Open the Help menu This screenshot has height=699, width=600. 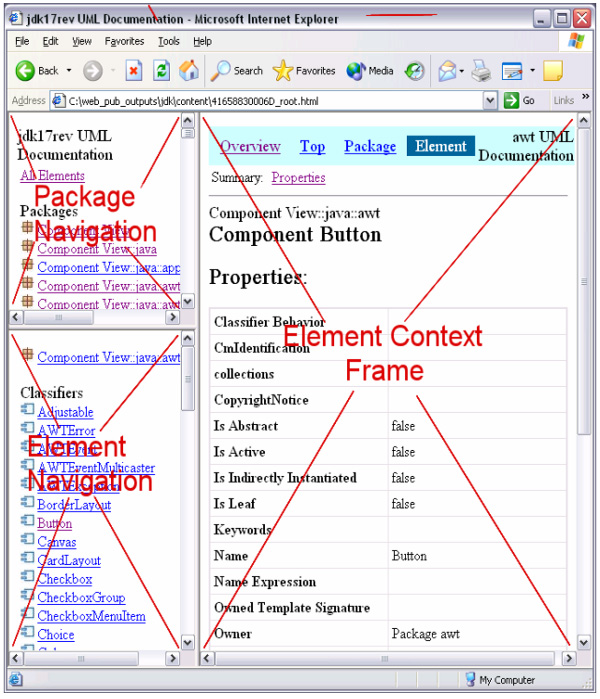pyautogui.click(x=202, y=41)
